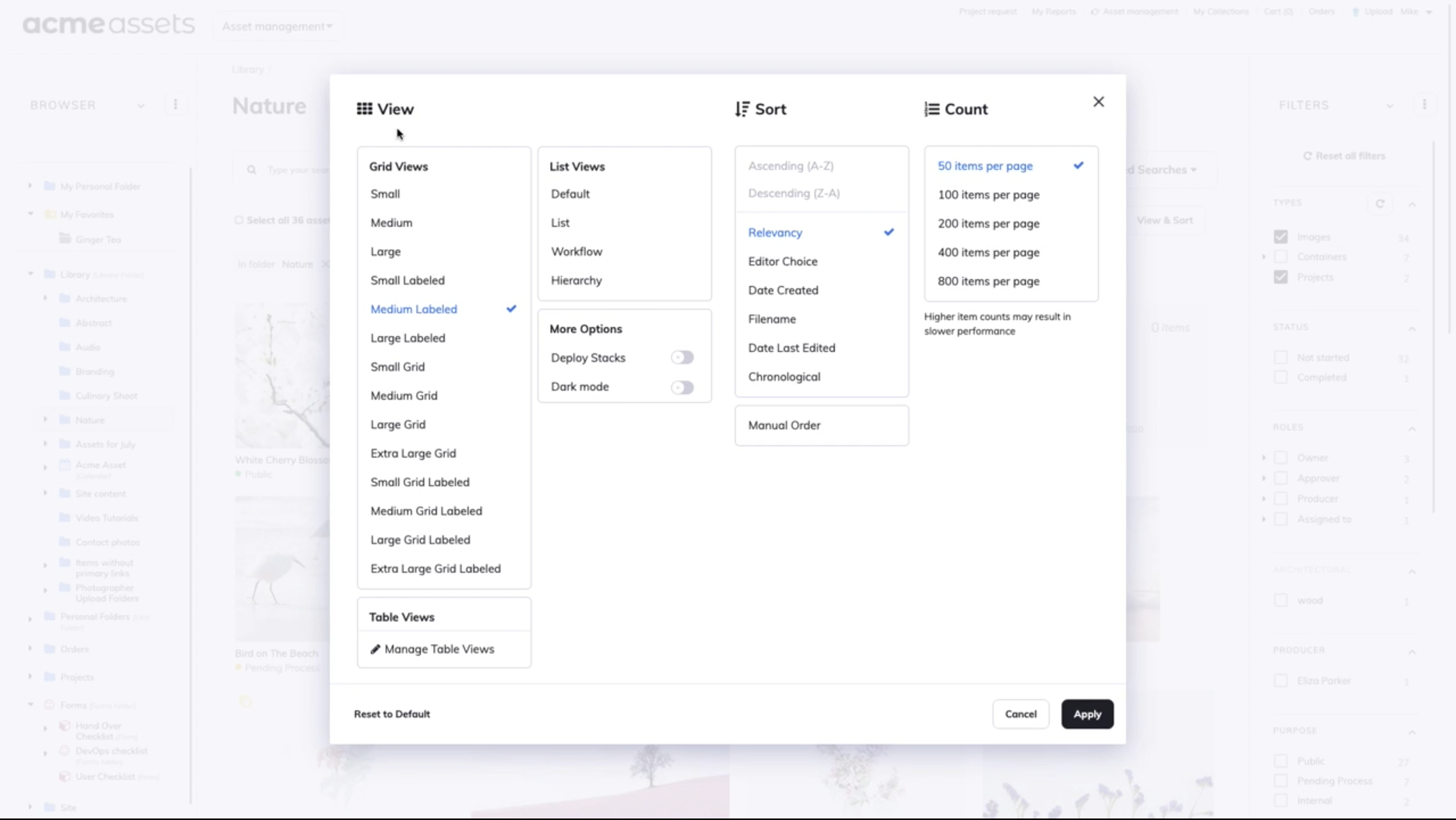Click the three-dot menu next to Browser
Image resolution: width=1456 pixels, height=820 pixels.
click(175, 105)
